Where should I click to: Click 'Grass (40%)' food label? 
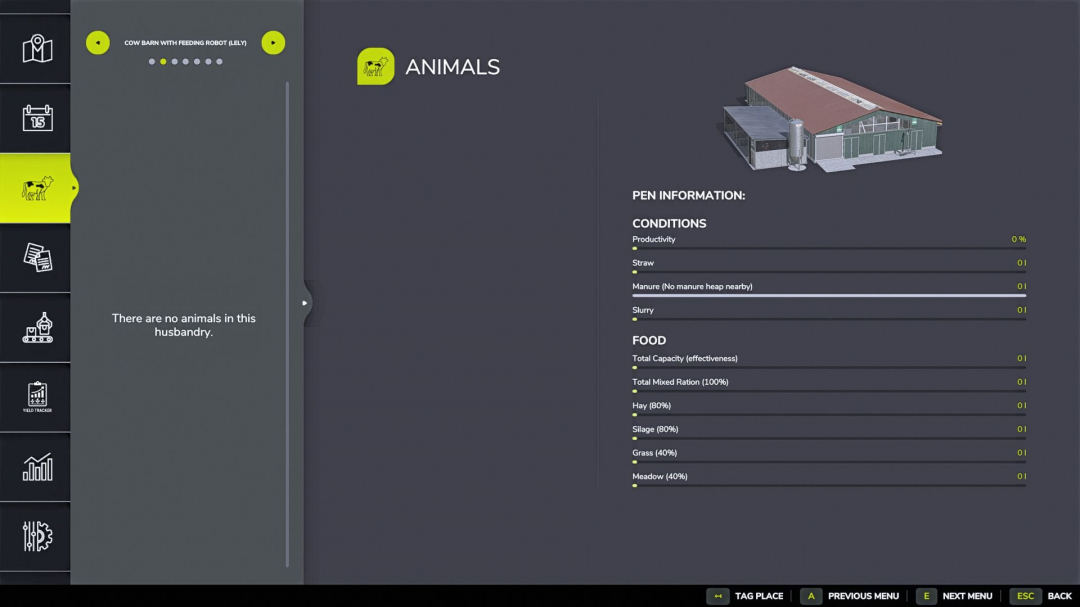coord(654,453)
